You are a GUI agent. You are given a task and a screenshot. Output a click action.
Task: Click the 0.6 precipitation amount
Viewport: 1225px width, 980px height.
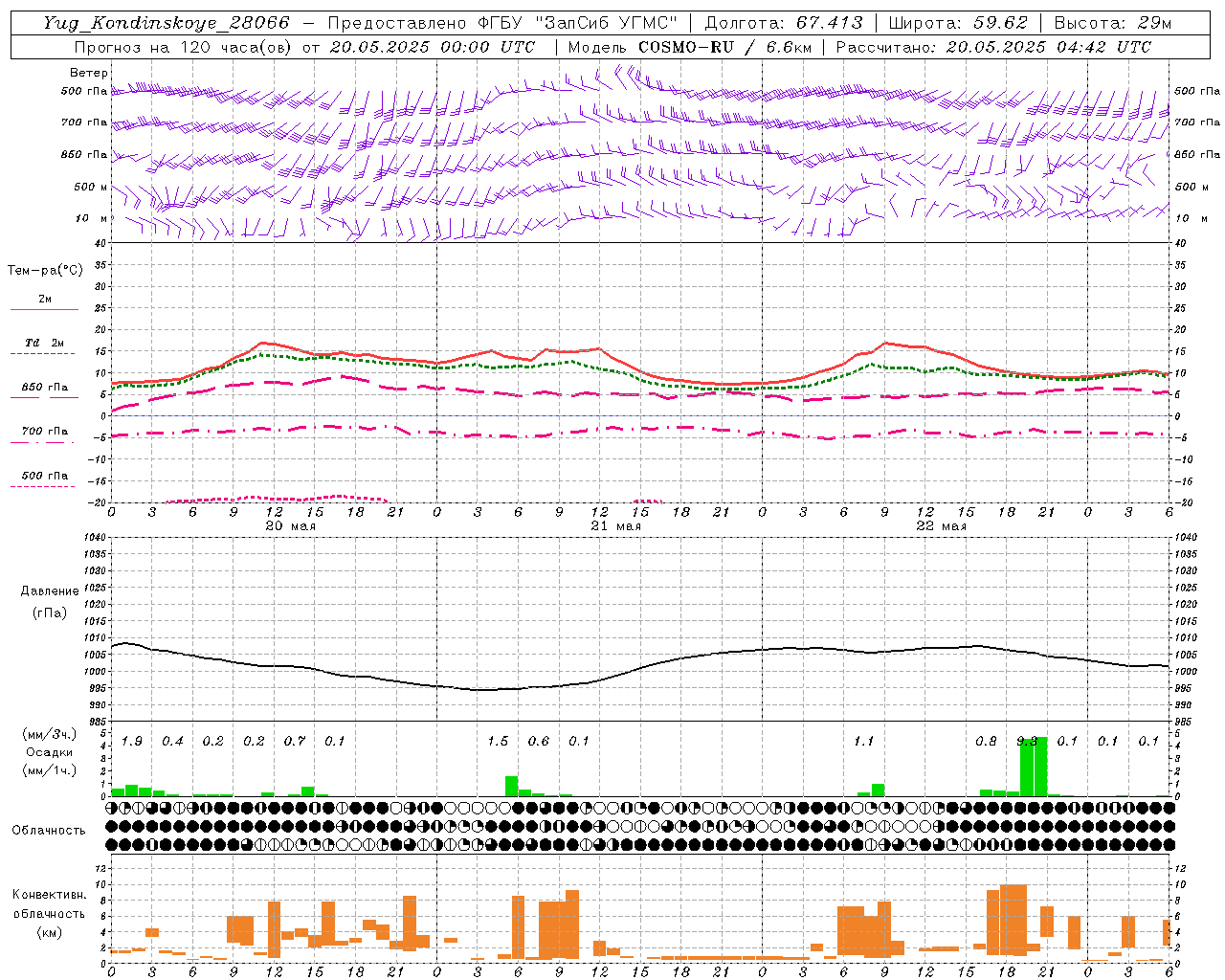(539, 741)
